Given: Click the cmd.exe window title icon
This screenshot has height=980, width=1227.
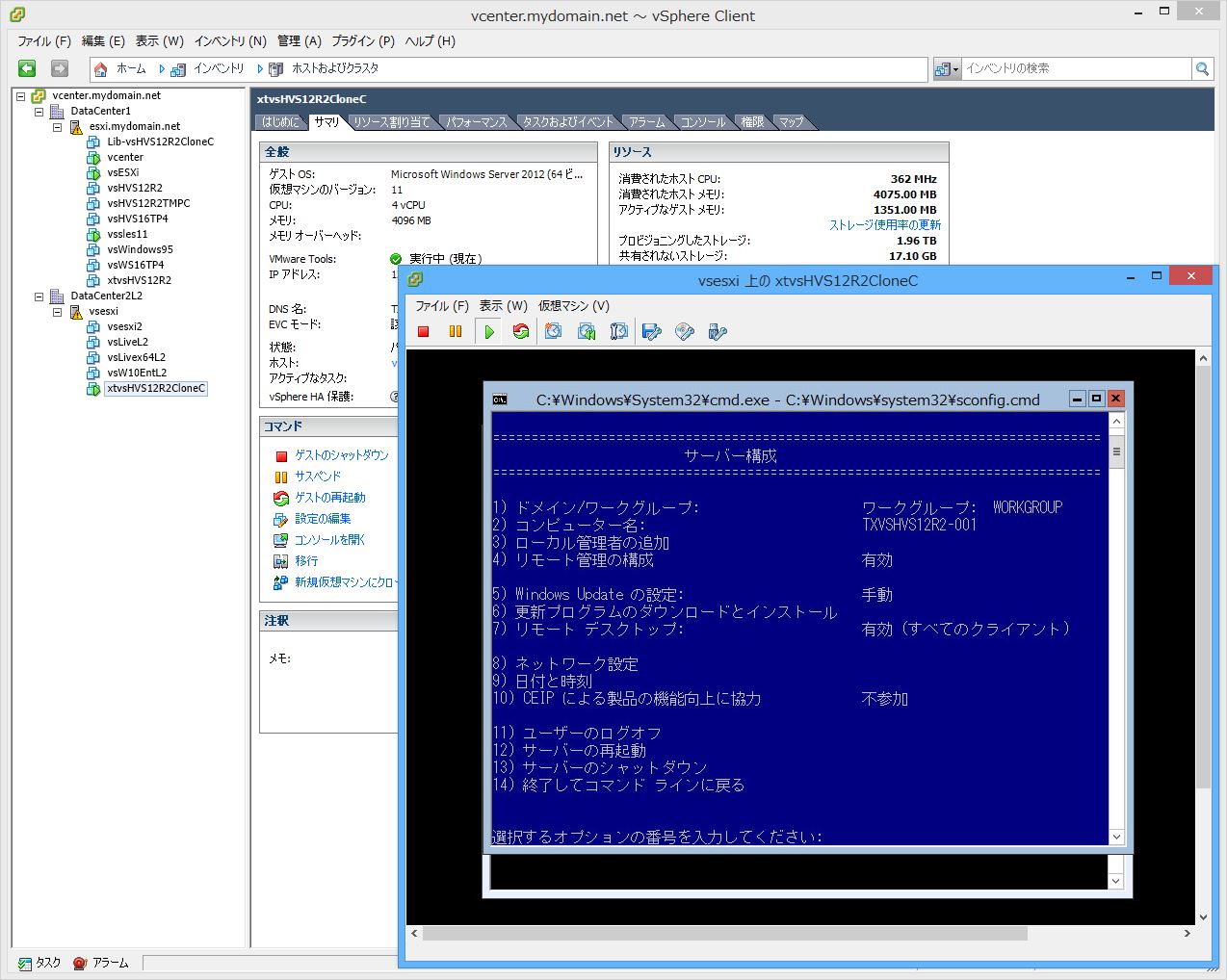Looking at the screenshot, I should point(500,400).
